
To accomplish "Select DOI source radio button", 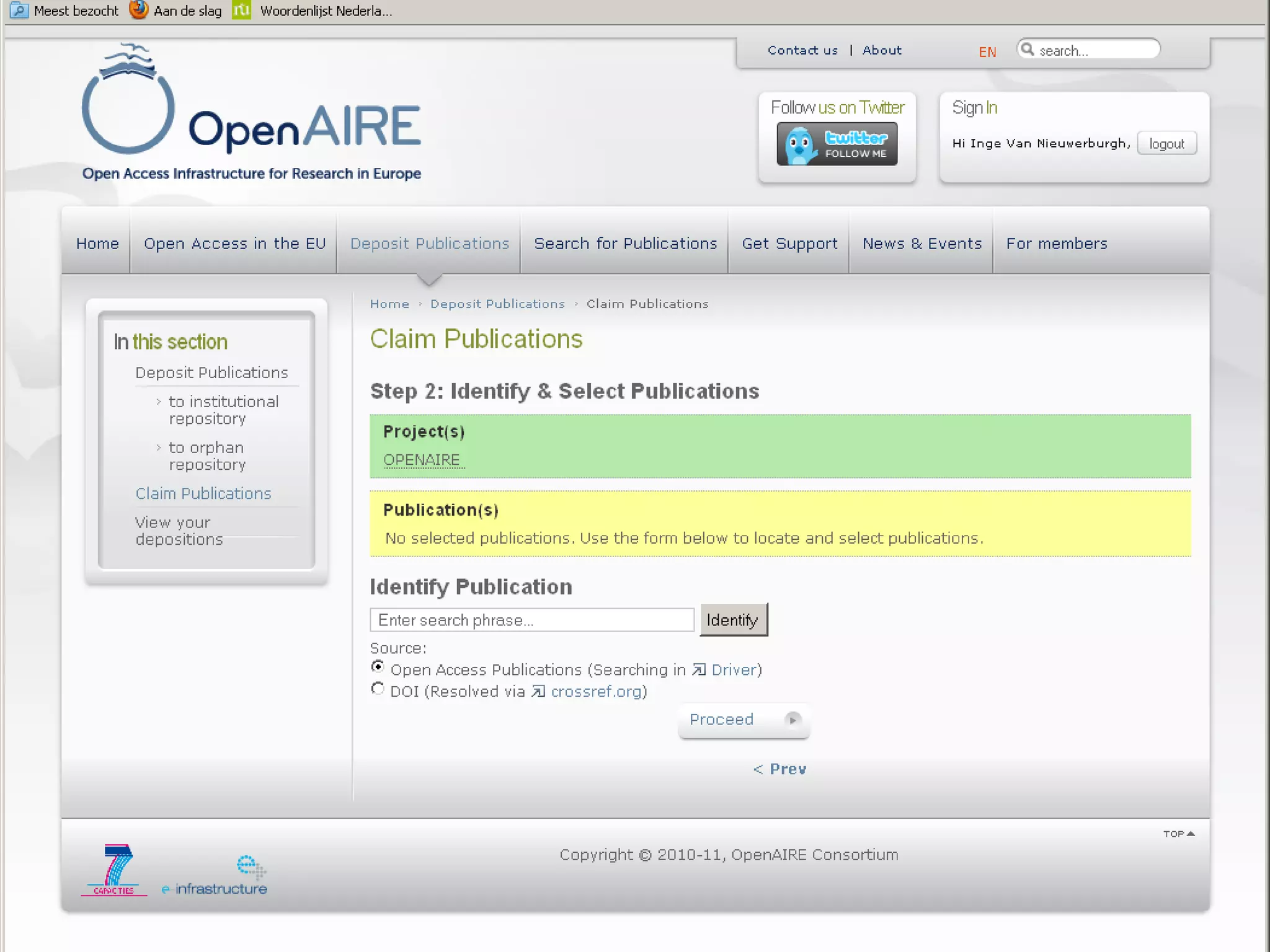I will coord(377,689).
